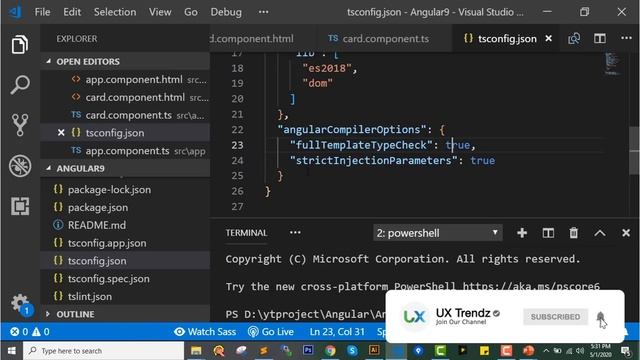This screenshot has height=360, width=640.
Task: Click Go Live in status bar
Action: 271,331
